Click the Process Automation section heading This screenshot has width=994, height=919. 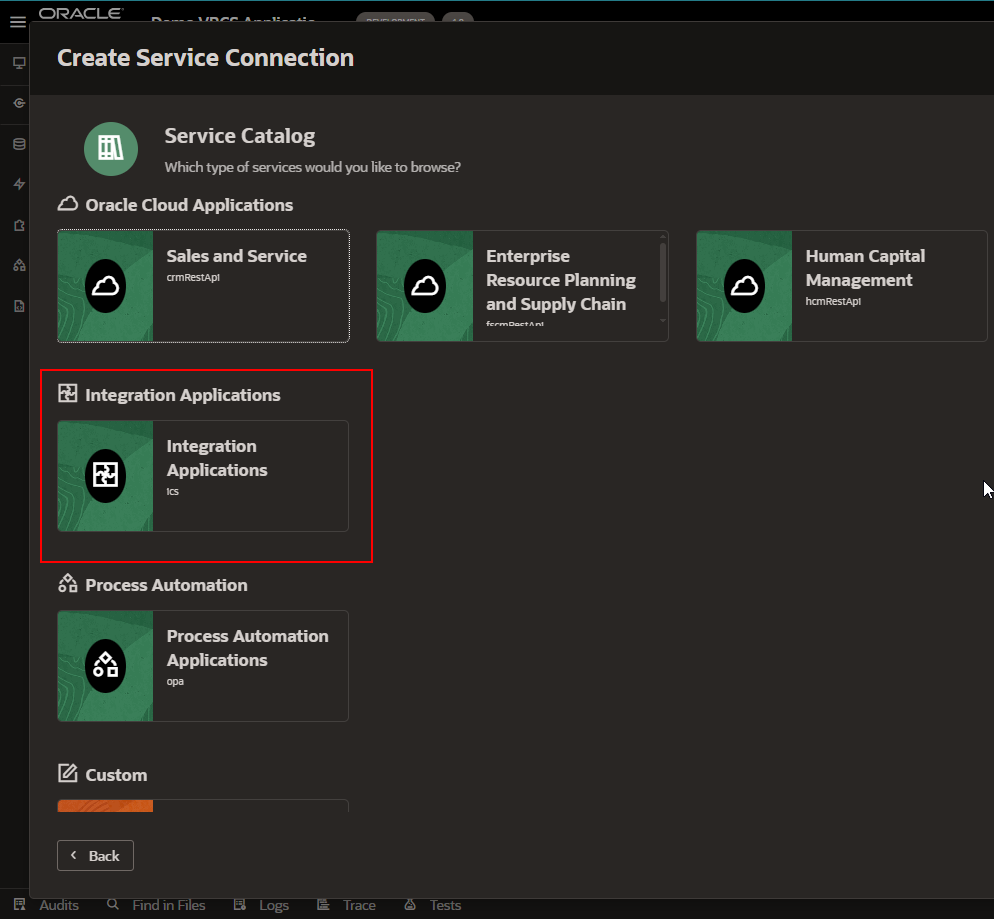166,585
